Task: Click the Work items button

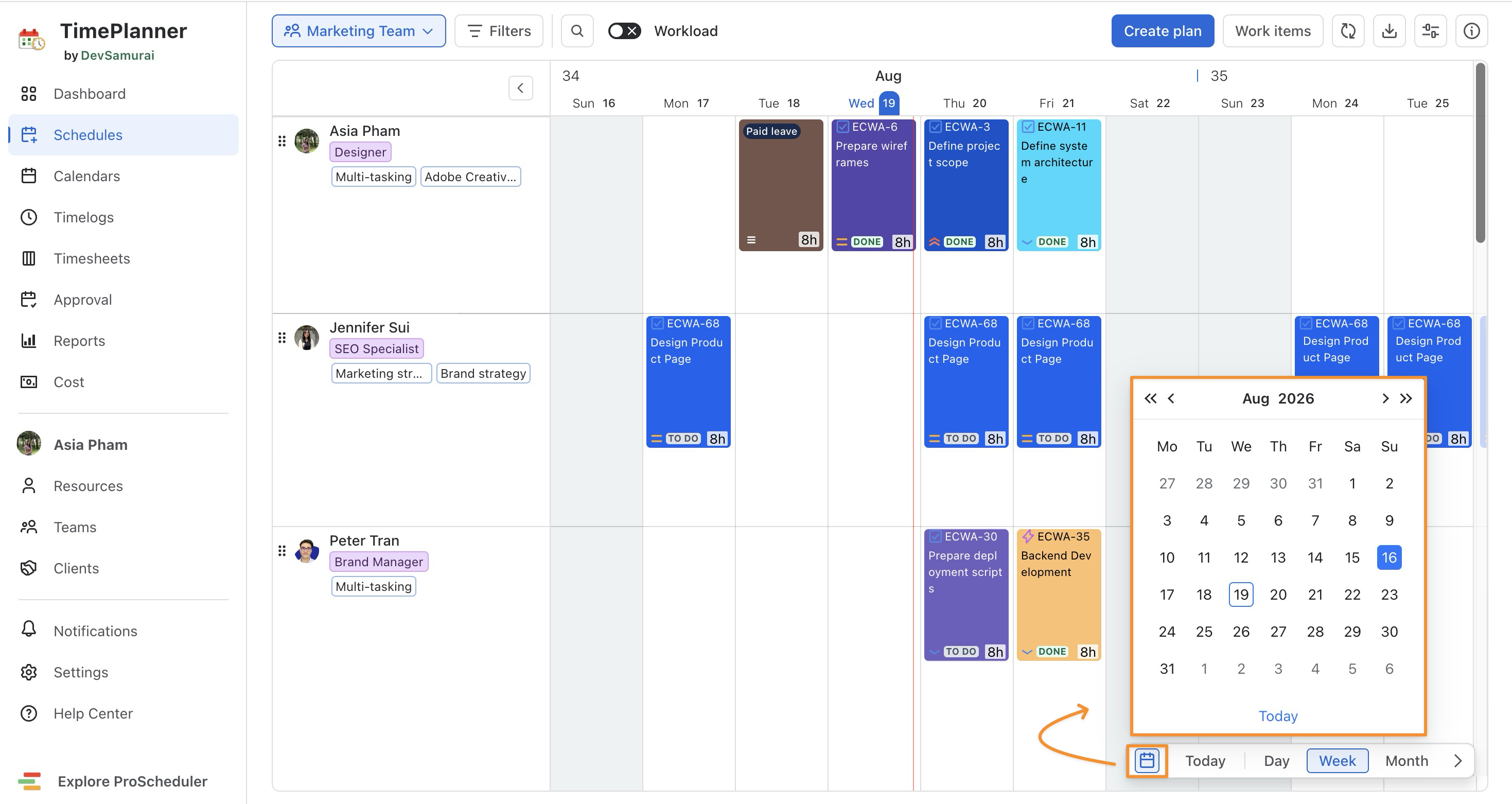Action: point(1273,30)
